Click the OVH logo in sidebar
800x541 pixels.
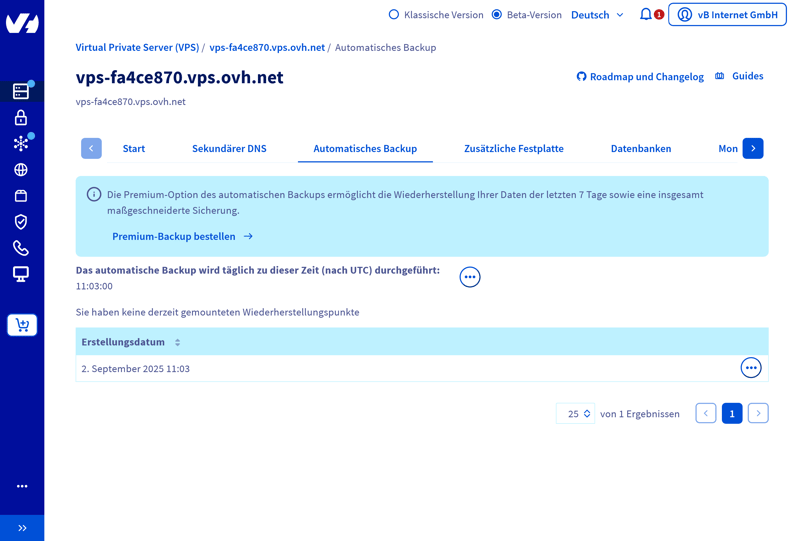click(x=22, y=22)
